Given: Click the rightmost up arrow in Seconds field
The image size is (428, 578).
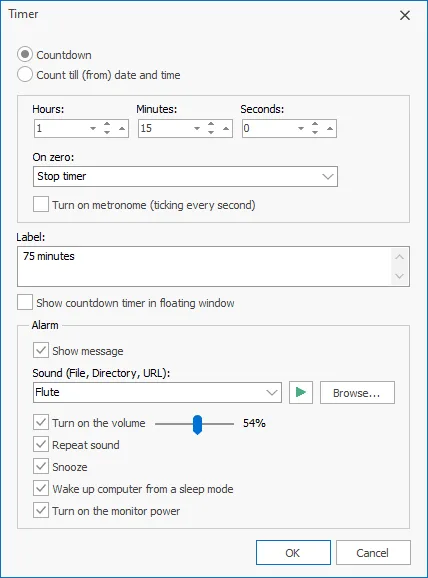Looking at the screenshot, I should tap(330, 129).
